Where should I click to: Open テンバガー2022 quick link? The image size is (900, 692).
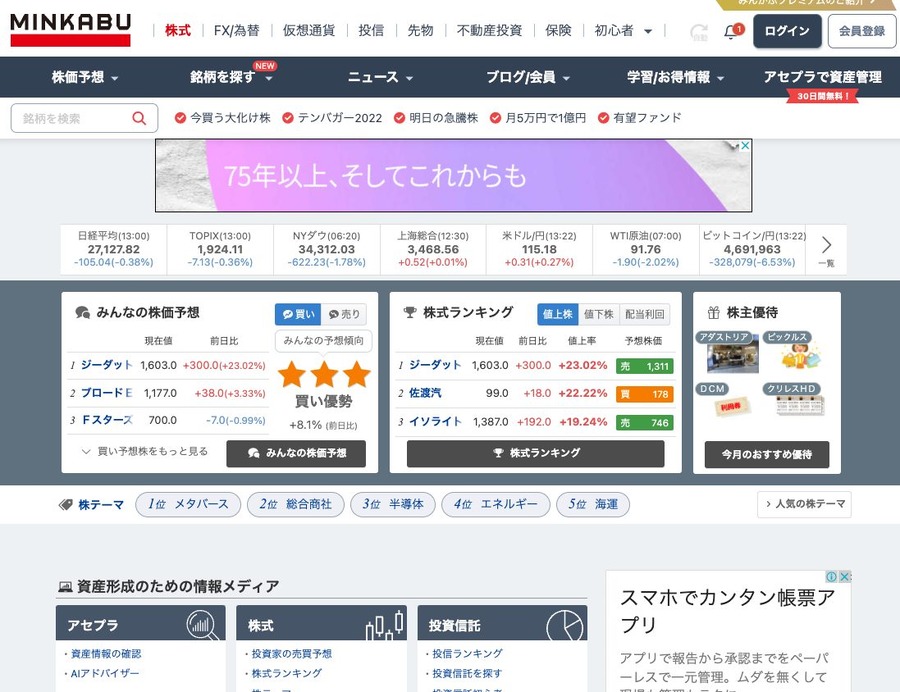(x=332, y=118)
